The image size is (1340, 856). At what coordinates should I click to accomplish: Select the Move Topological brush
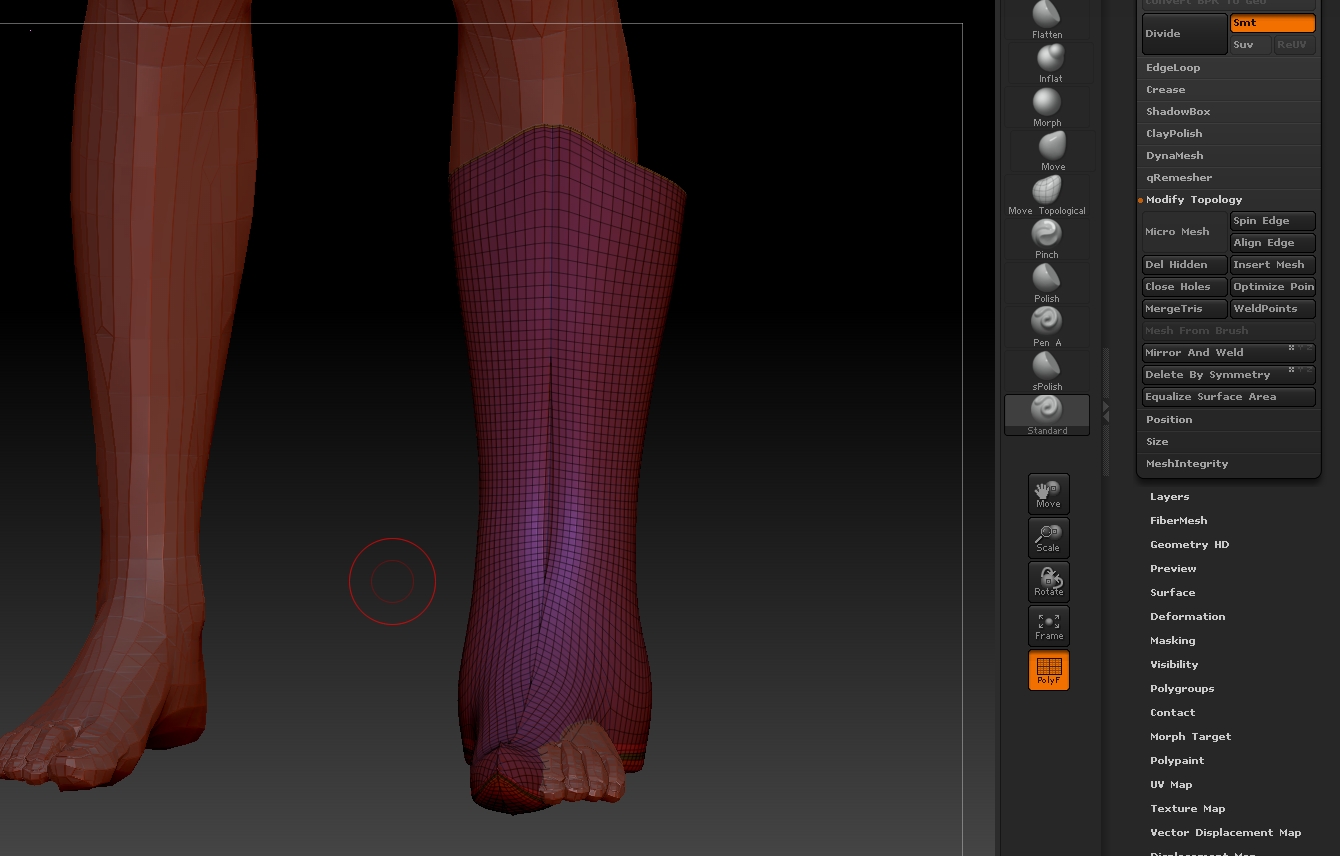tap(1047, 196)
